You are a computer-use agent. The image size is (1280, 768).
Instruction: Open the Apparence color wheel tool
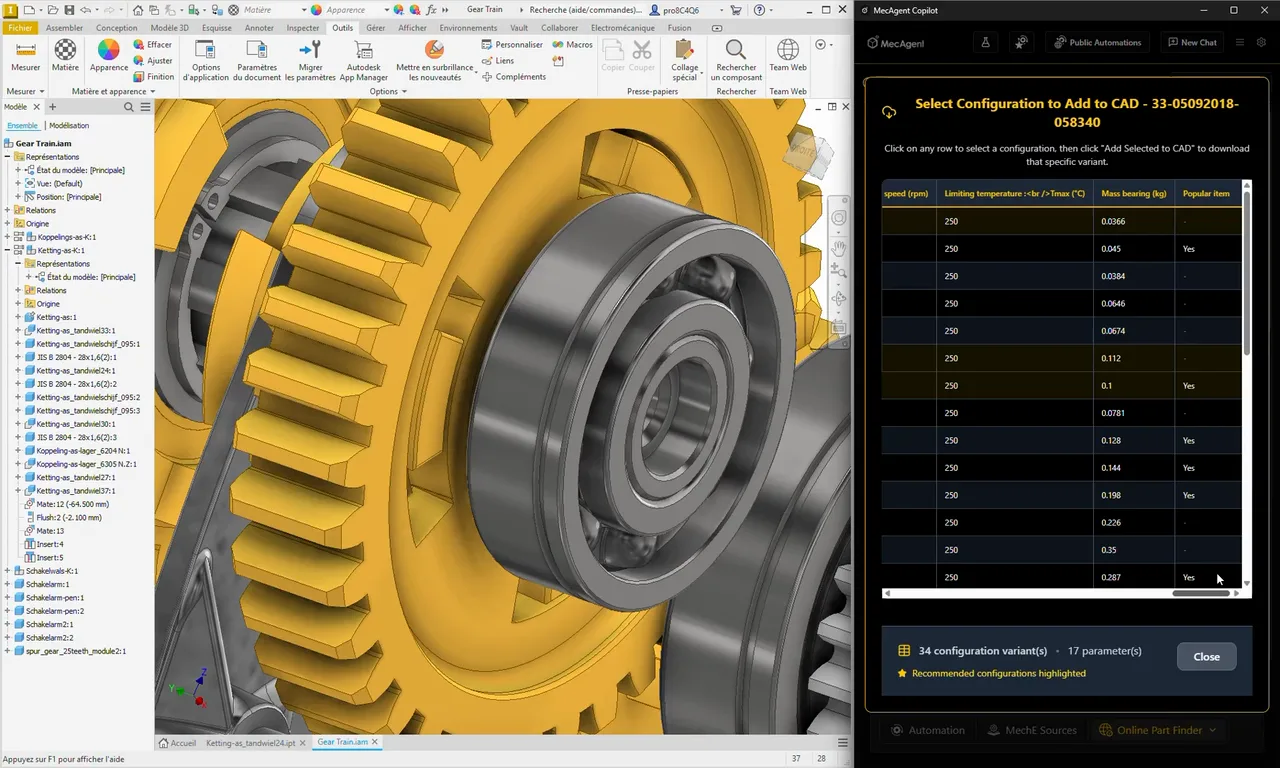[108, 56]
